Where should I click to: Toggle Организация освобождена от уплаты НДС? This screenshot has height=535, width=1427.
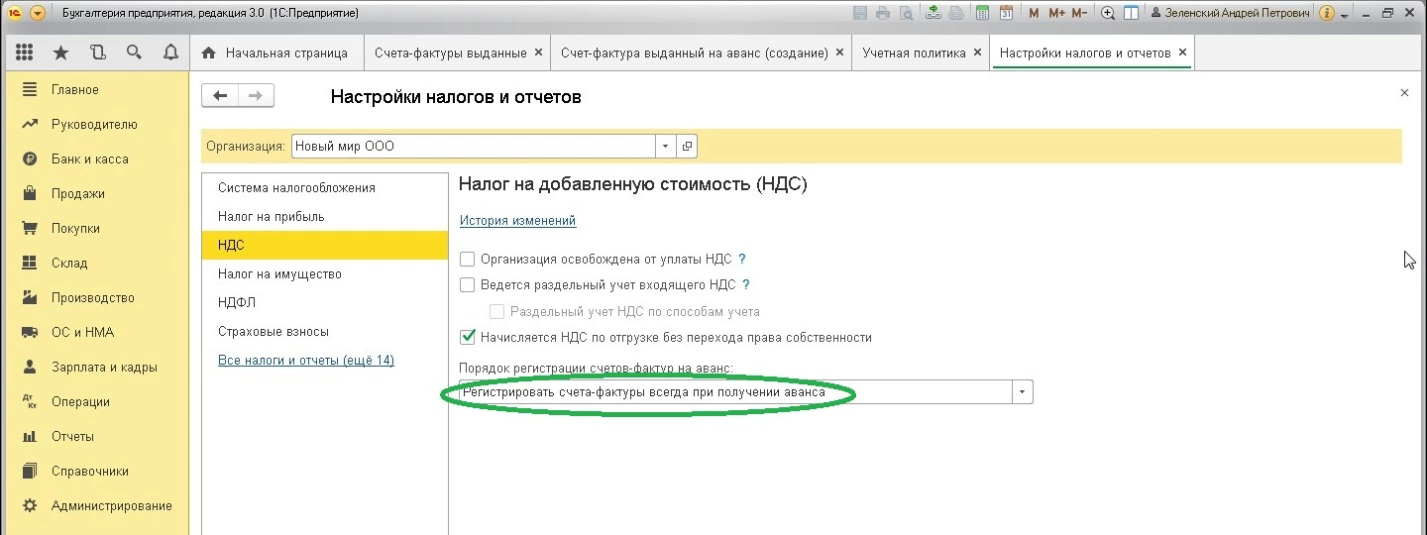[467, 258]
